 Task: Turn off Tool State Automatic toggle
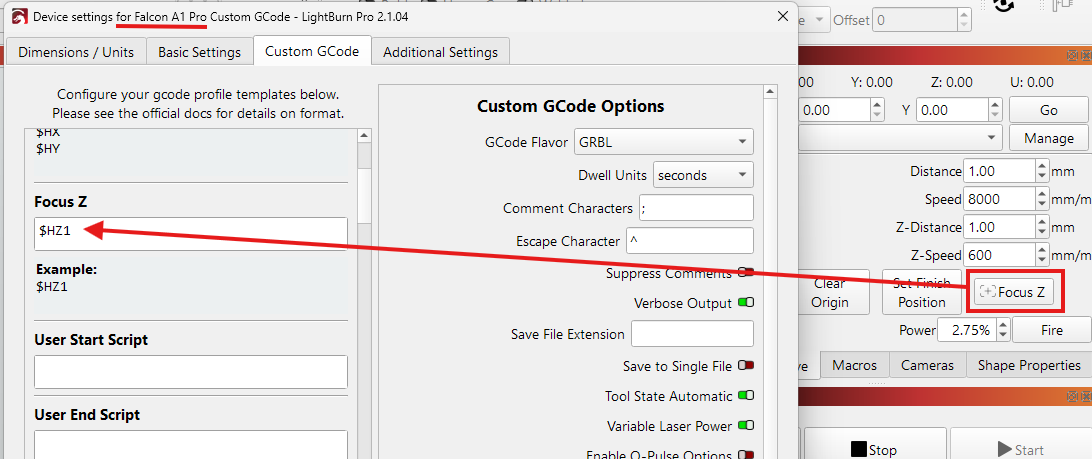pyautogui.click(x=746, y=396)
